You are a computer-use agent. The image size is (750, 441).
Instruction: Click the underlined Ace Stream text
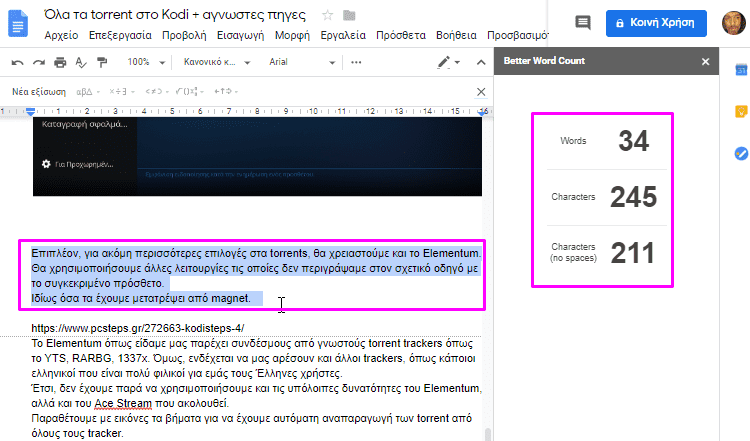click(123, 403)
